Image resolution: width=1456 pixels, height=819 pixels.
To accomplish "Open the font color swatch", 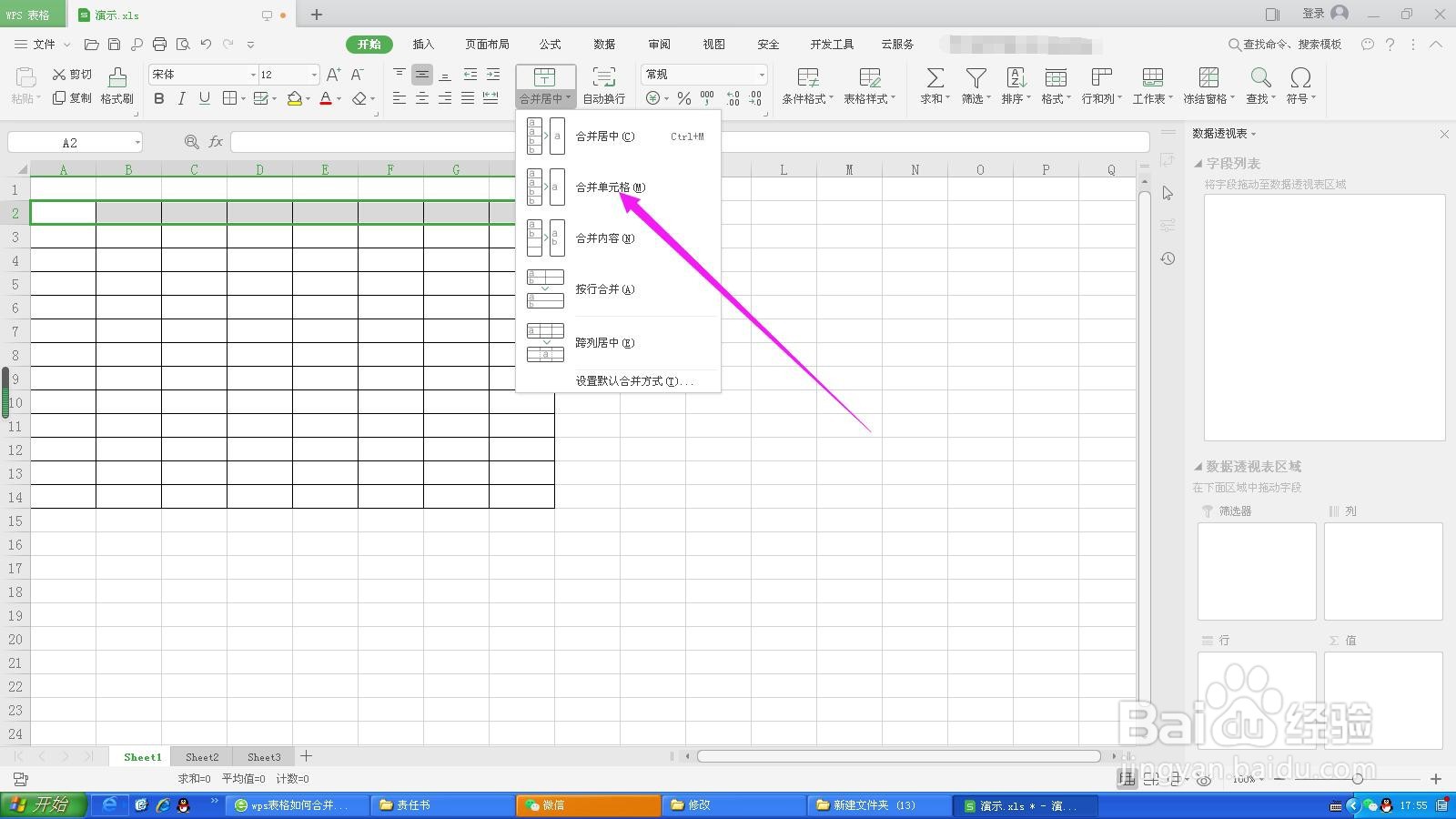I will pyautogui.click(x=326, y=99).
